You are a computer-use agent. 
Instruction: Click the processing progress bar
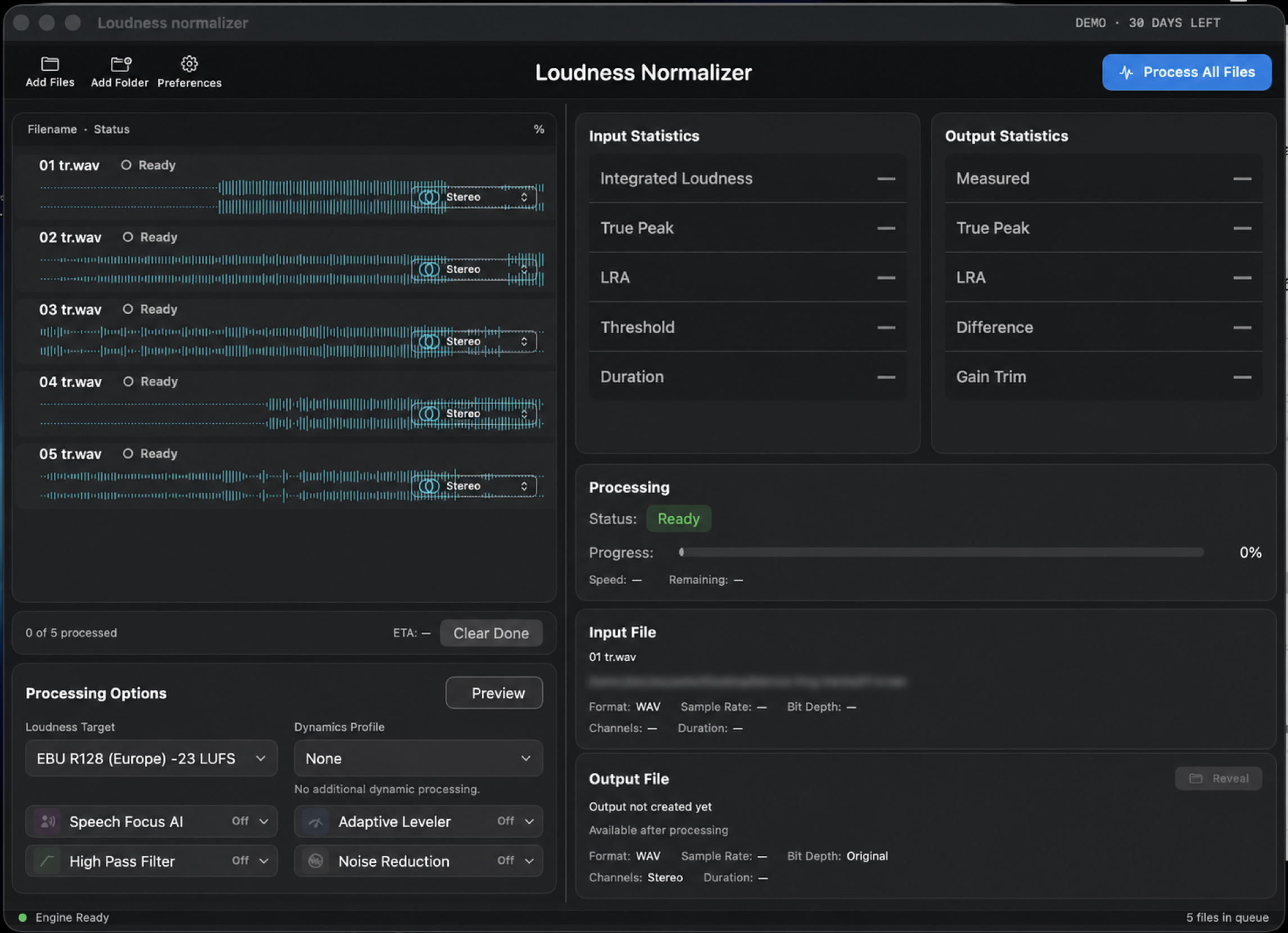[x=941, y=552]
